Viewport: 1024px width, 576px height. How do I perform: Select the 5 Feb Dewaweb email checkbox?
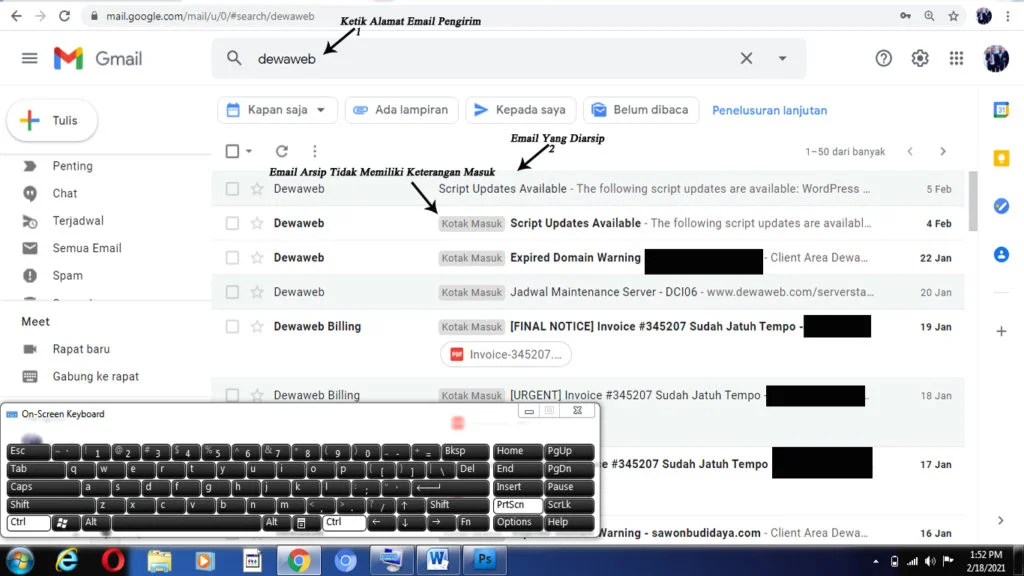[x=232, y=189]
